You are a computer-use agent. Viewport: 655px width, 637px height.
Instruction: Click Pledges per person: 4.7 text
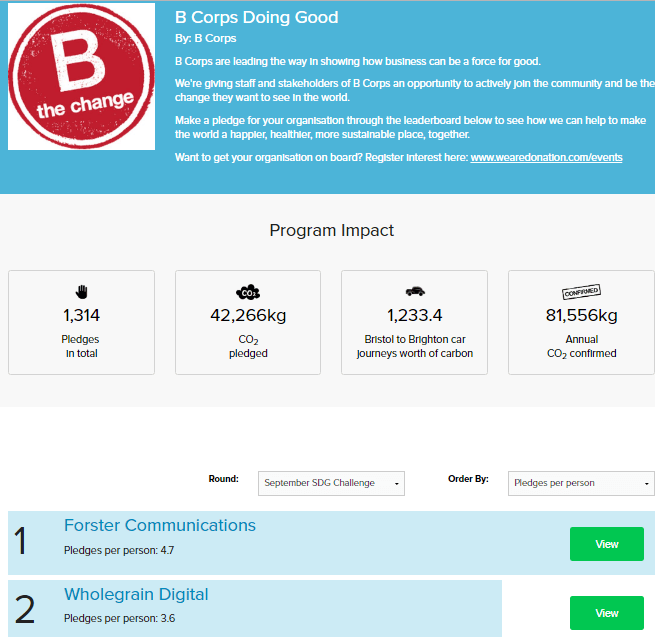(119, 551)
